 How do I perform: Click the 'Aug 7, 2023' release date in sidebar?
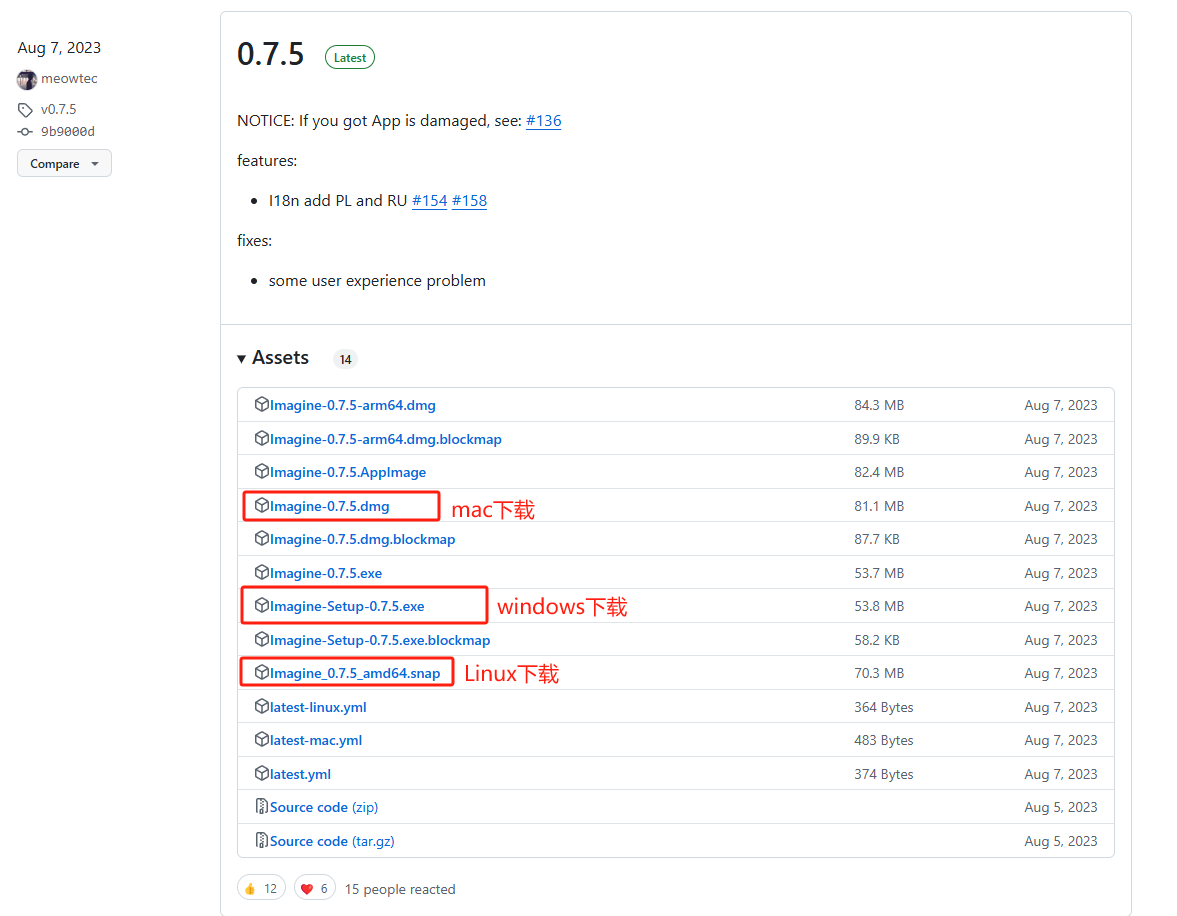(x=59, y=48)
